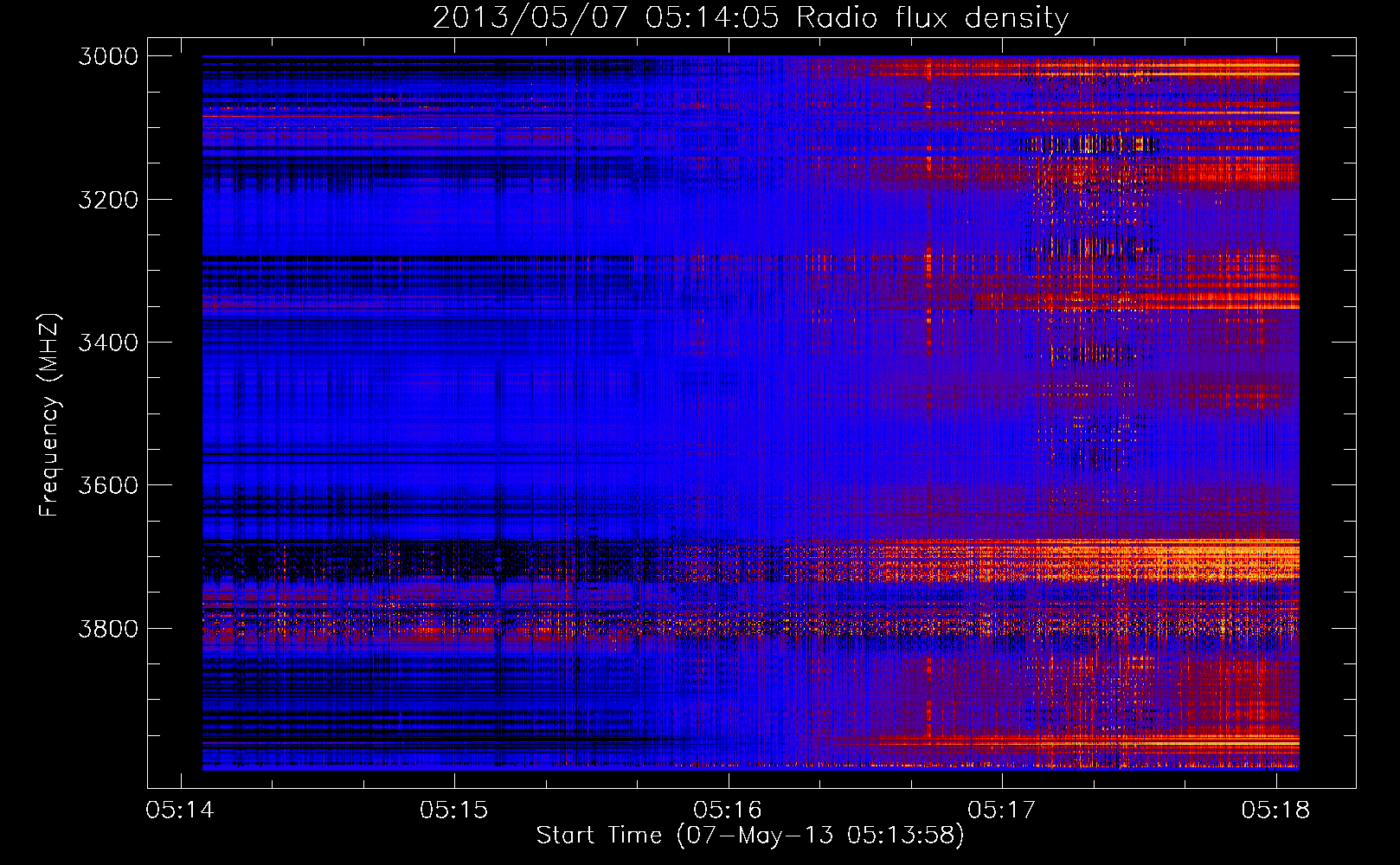Select the 3400 frequency axis label
This screenshot has width=1400, height=865.
tap(108, 343)
